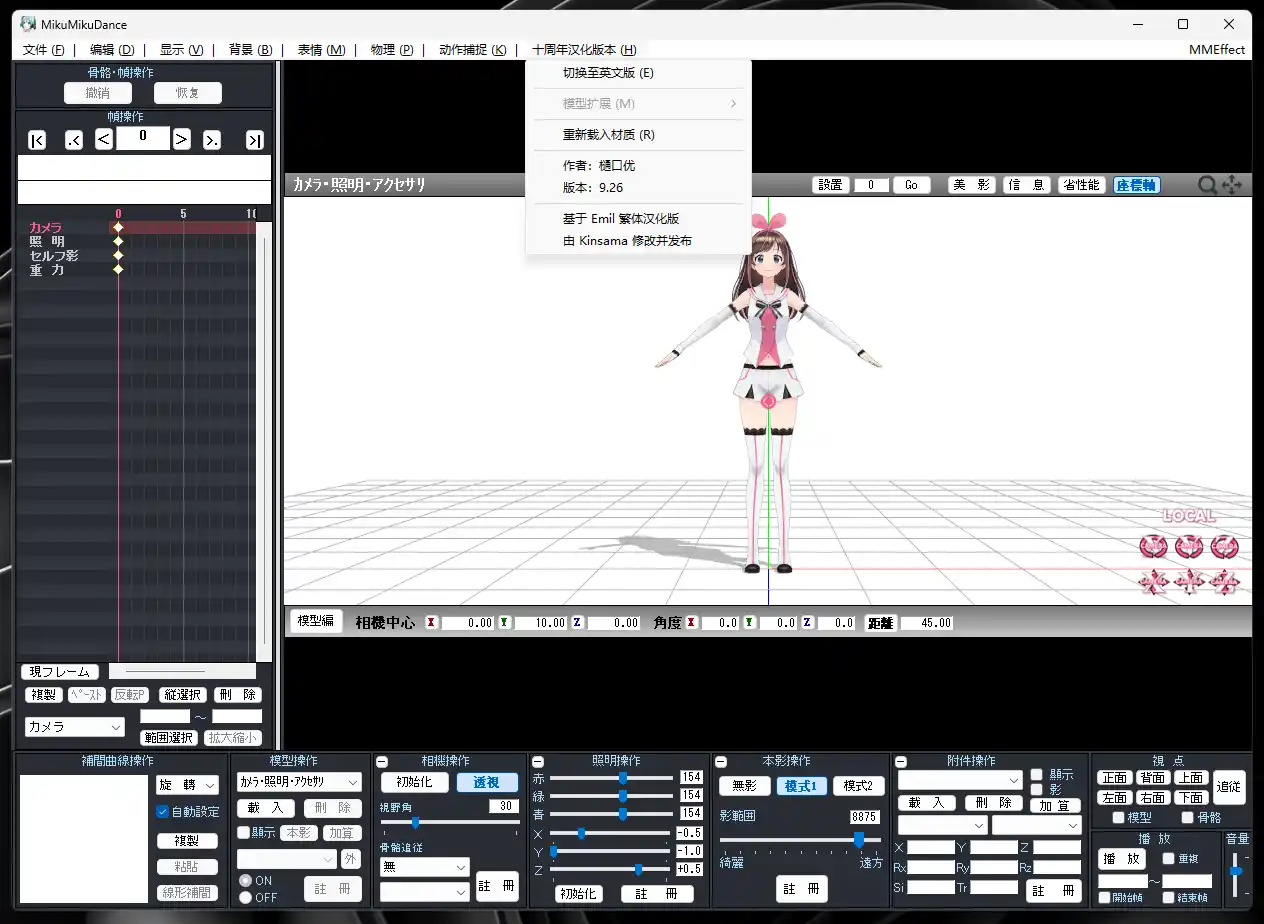
Task: Click the MikuMikuDance title bar app icon
Action: pyautogui.click(x=28, y=24)
